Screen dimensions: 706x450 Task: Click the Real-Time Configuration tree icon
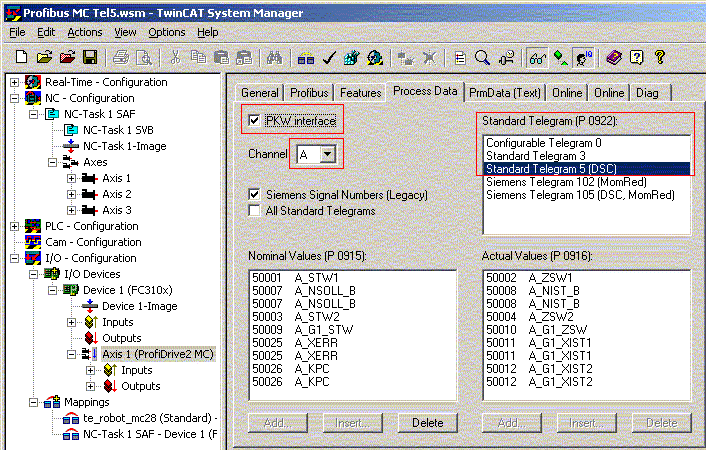click(33, 82)
